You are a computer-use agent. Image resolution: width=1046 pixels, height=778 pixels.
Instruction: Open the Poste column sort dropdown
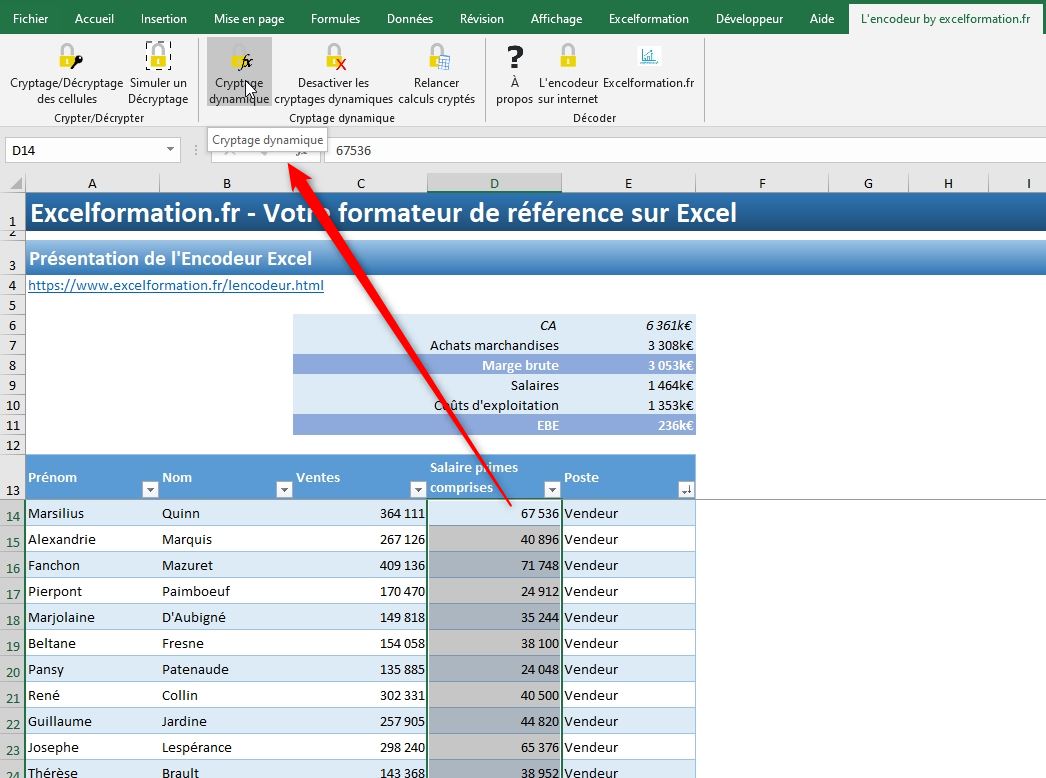pos(686,490)
